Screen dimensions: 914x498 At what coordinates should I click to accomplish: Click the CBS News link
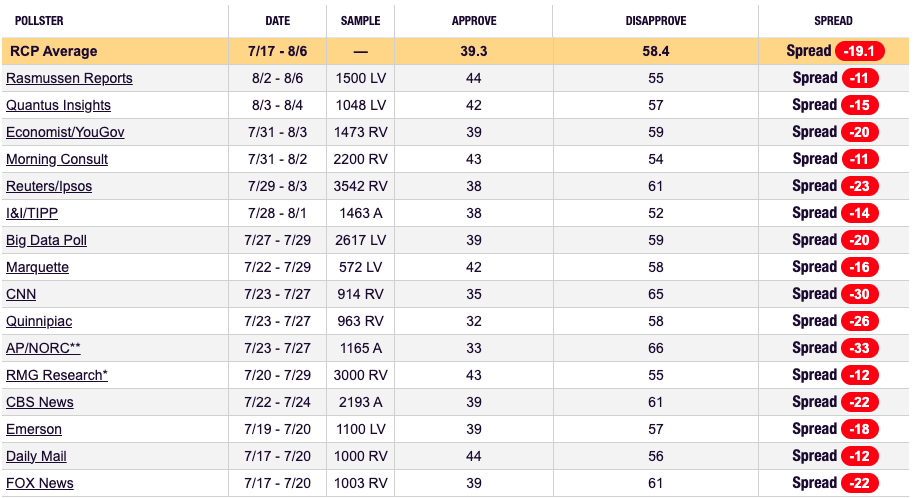40,402
